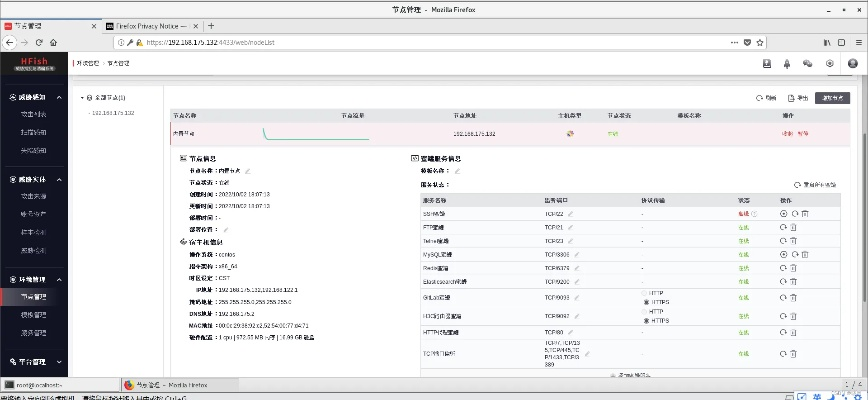Open the 攻击来源 sidebar menu item
The image size is (868, 400).
point(34,196)
